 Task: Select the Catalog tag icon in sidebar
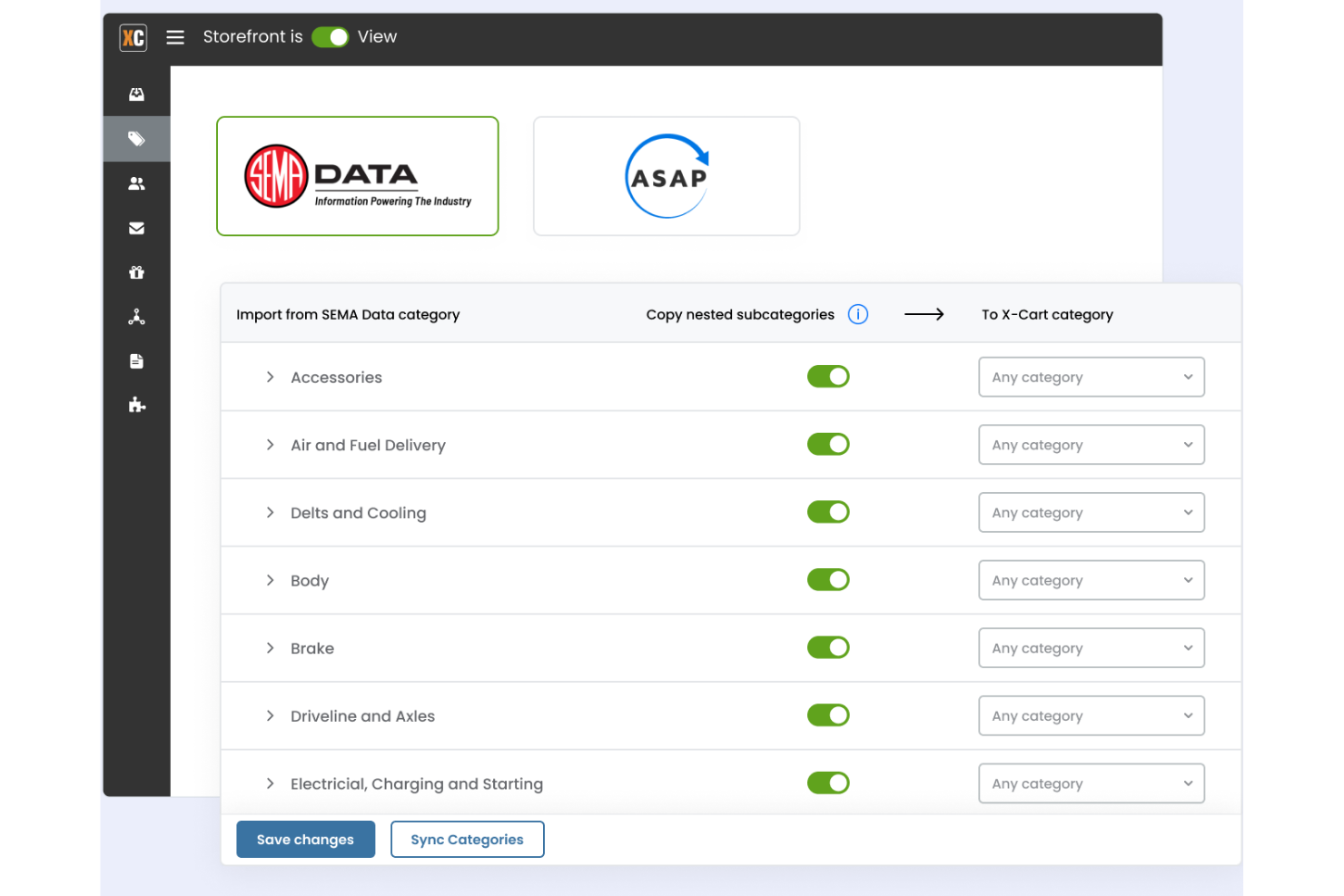pyautogui.click(x=136, y=138)
